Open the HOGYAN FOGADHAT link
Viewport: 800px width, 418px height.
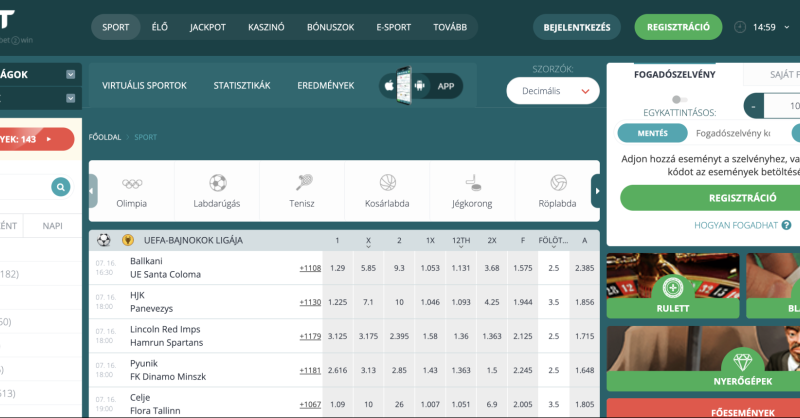[x=736, y=225]
